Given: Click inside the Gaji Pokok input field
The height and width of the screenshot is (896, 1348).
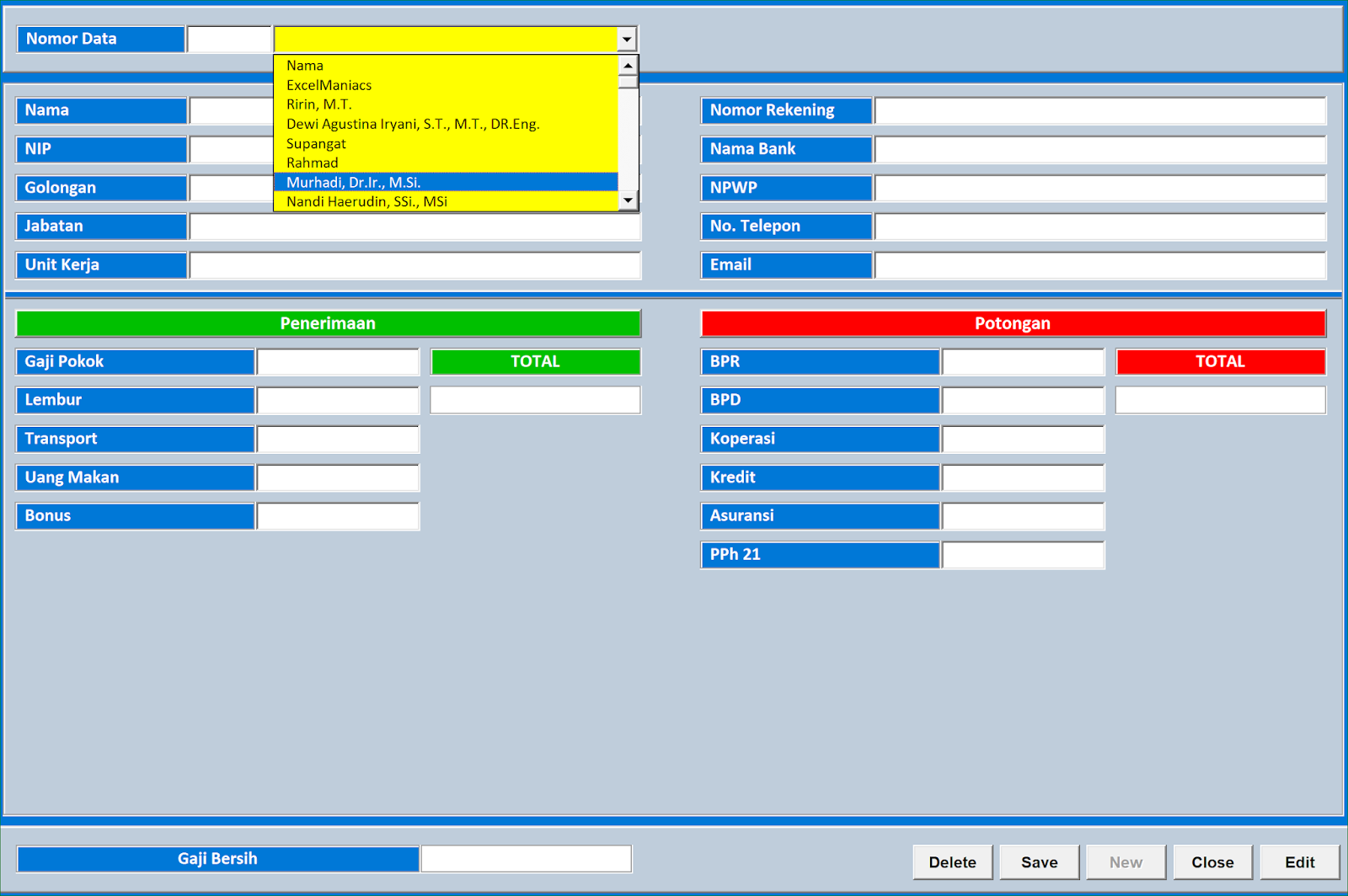Looking at the screenshot, I should coord(337,361).
